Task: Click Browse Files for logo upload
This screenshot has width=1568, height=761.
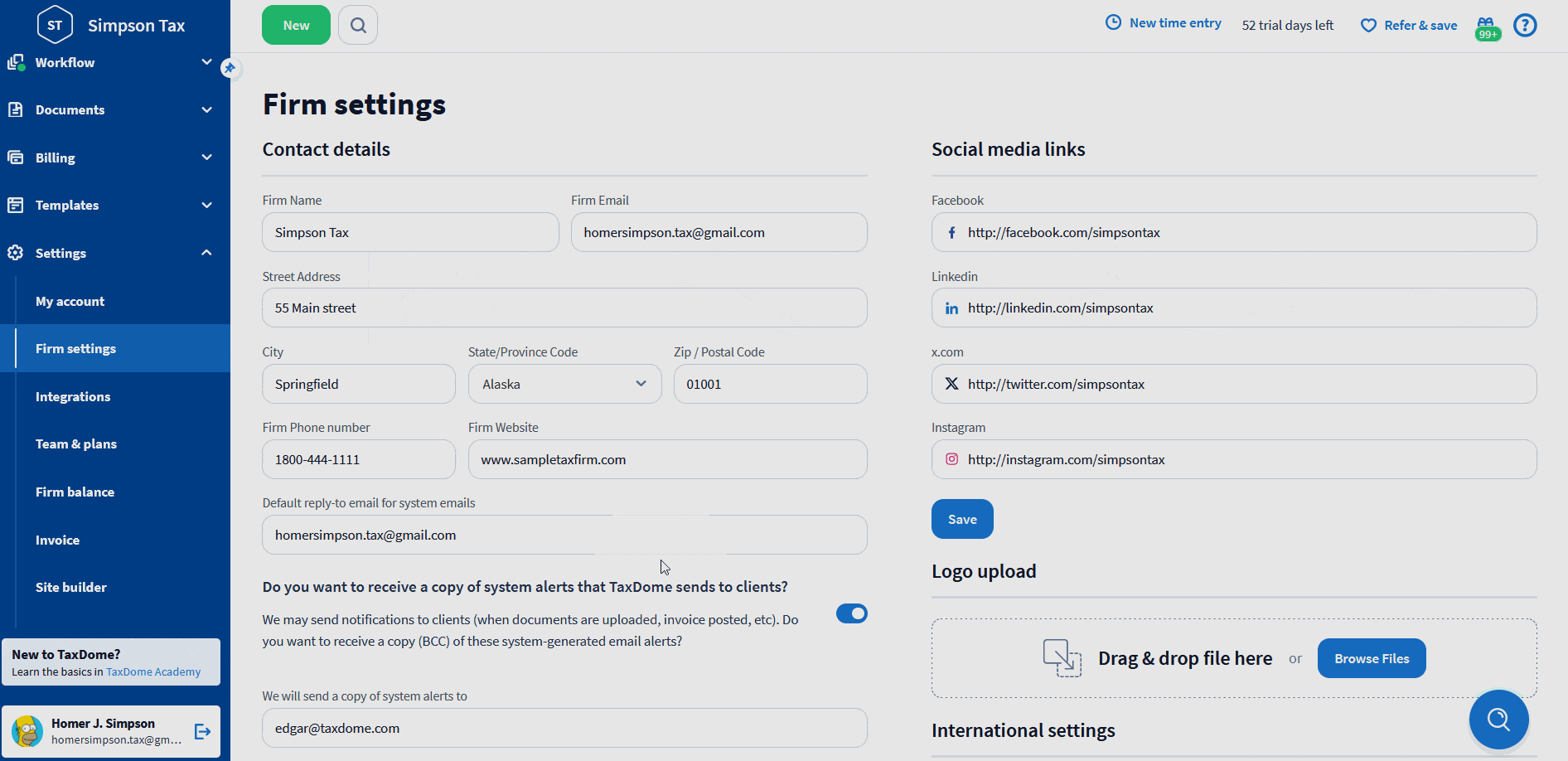Action: pos(1372,658)
